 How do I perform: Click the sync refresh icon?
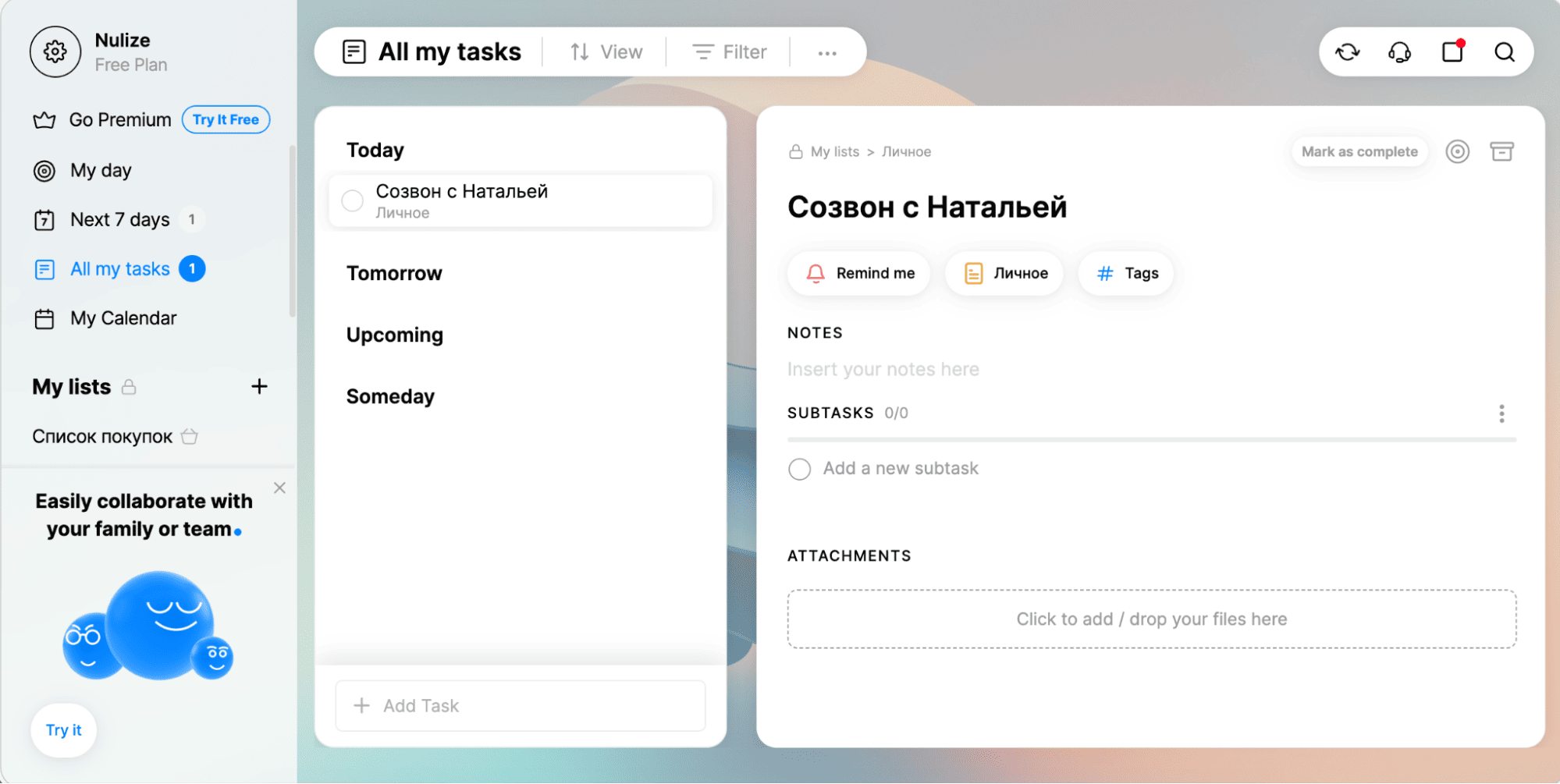pyautogui.click(x=1347, y=52)
